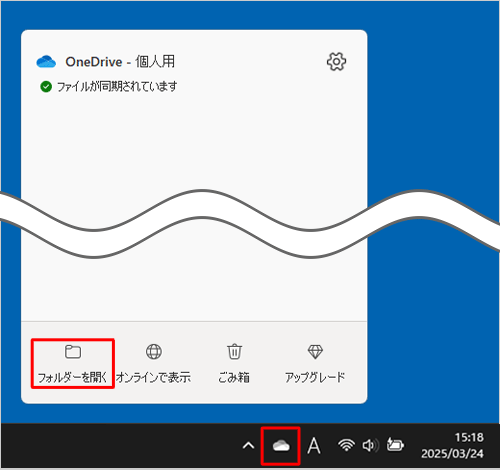Click the OneDrive cloud logo in panel header
Viewport: 500px width, 470px height.
click(x=46, y=62)
